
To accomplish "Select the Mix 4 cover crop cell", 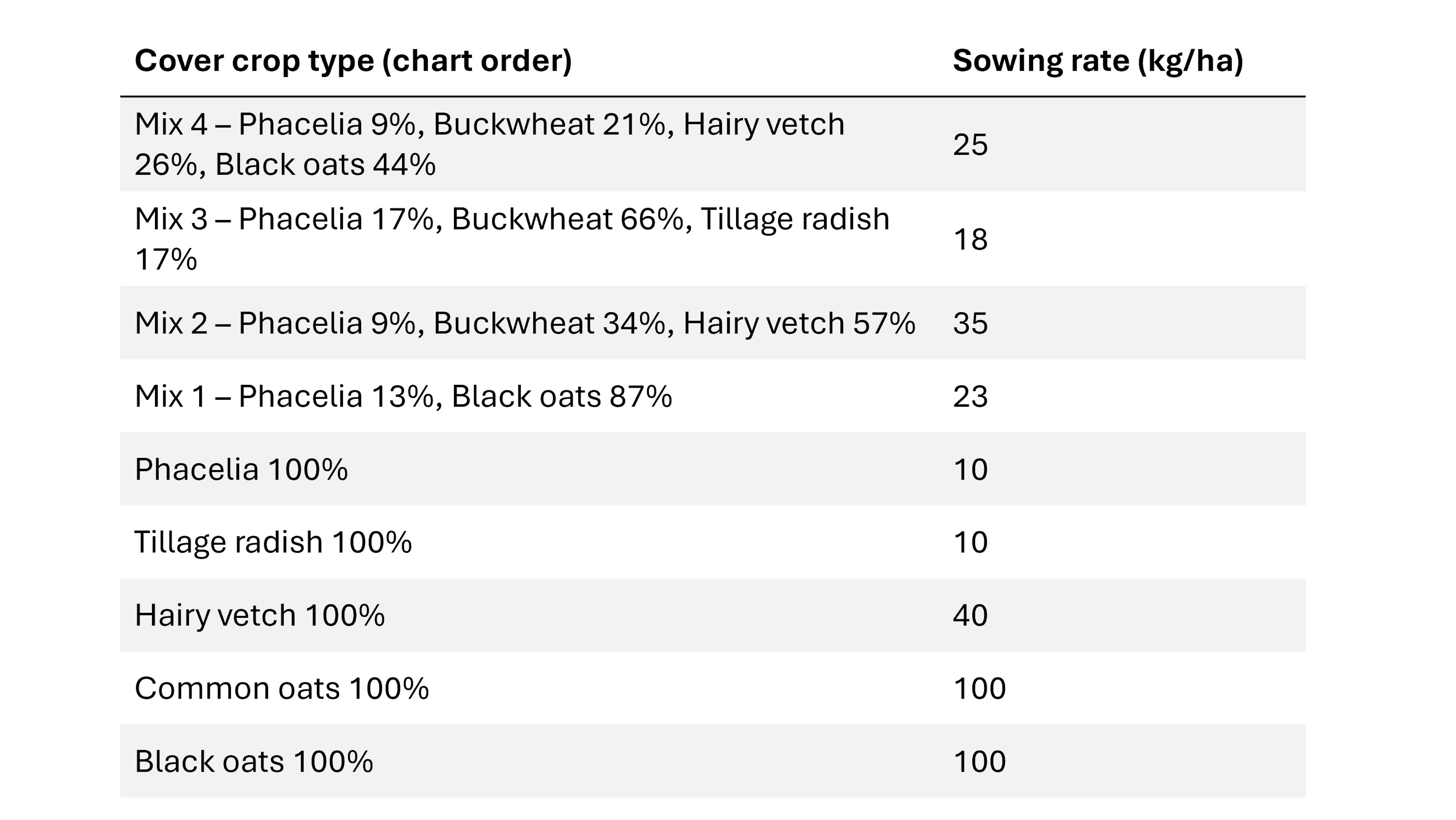I will pos(489,144).
